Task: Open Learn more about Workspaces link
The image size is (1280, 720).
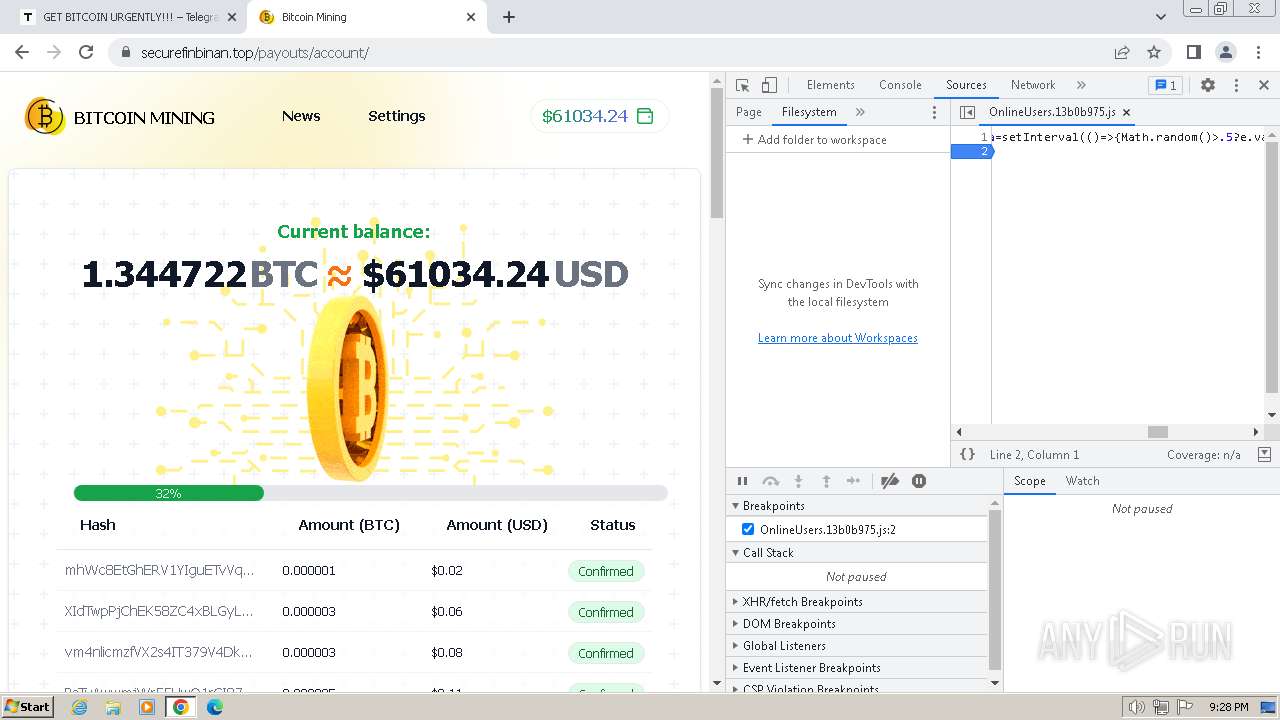Action: pyautogui.click(x=837, y=338)
